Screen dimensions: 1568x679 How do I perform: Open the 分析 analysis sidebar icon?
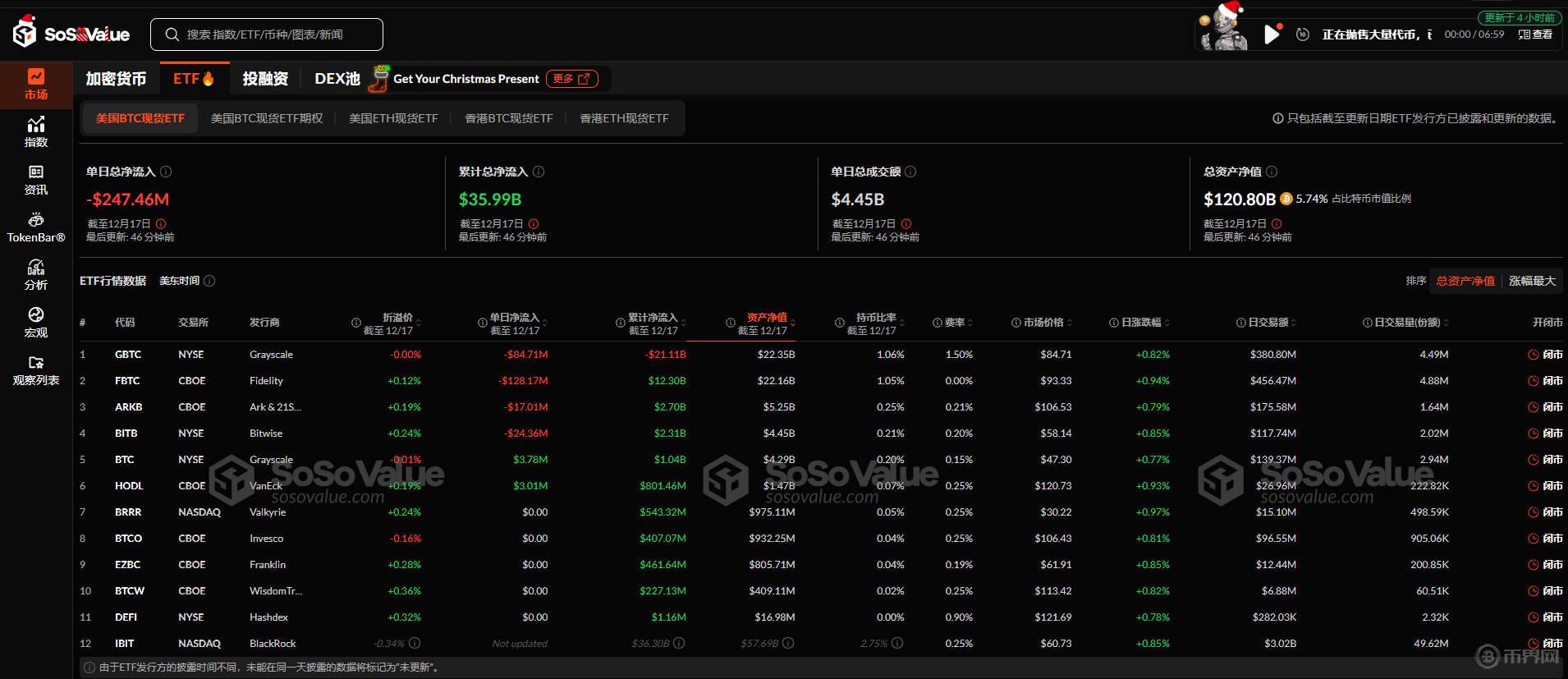pos(36,274)
